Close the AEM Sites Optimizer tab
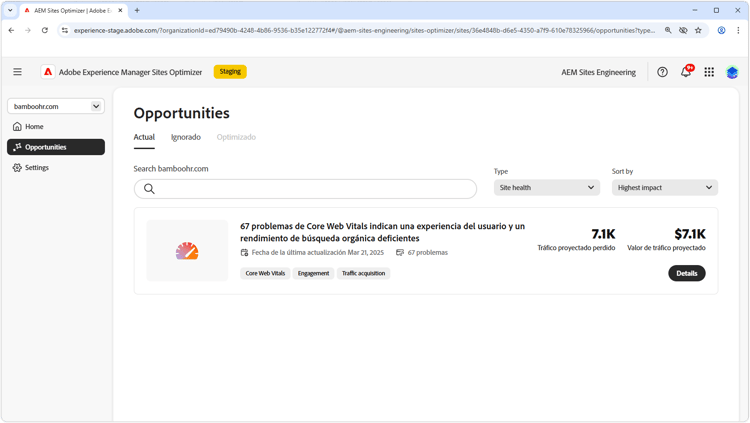The width and height of the screenshot is (750, 423). pyautogui.click(x=120, y=10)
